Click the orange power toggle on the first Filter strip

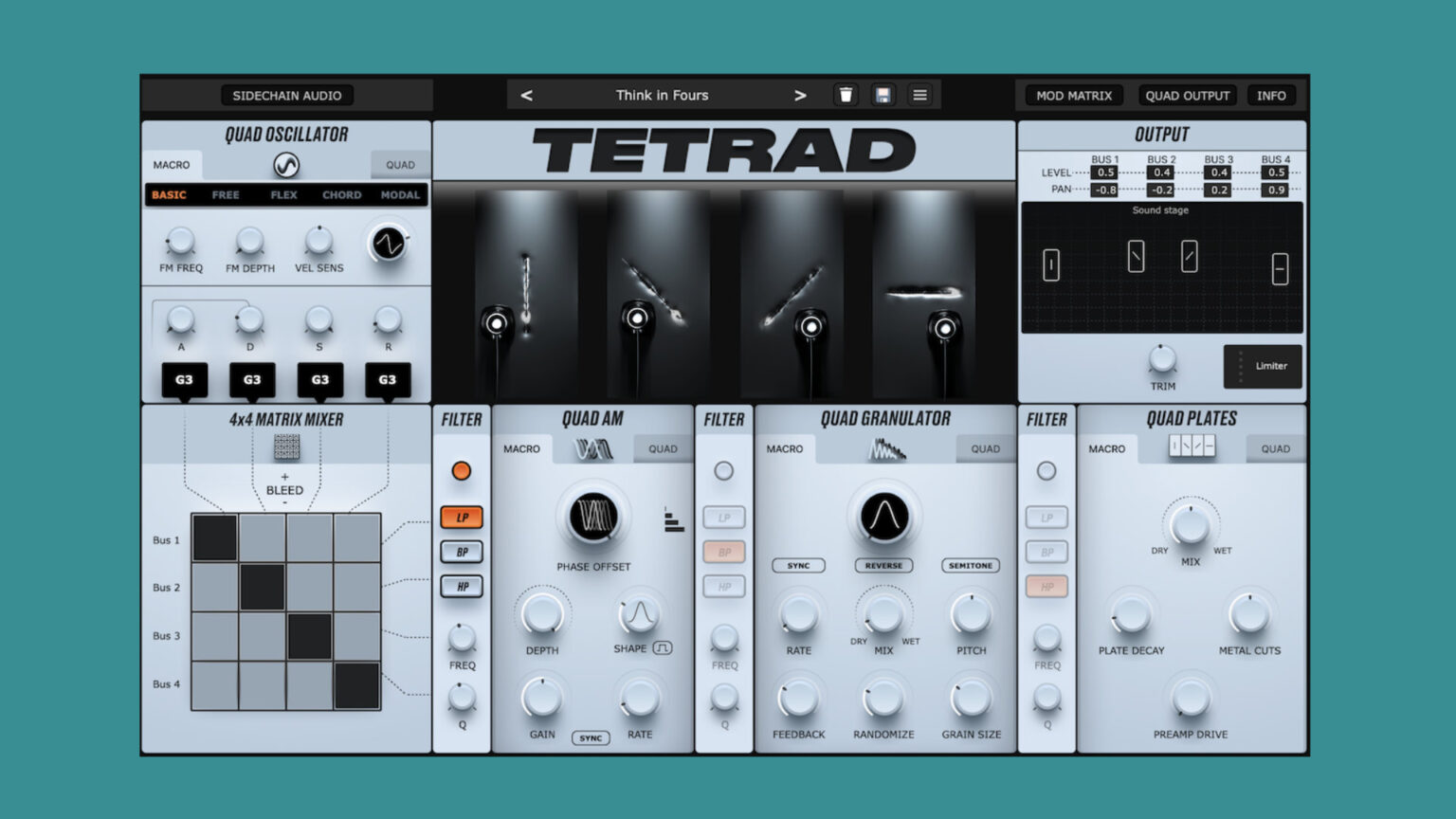tap(461, 471)
